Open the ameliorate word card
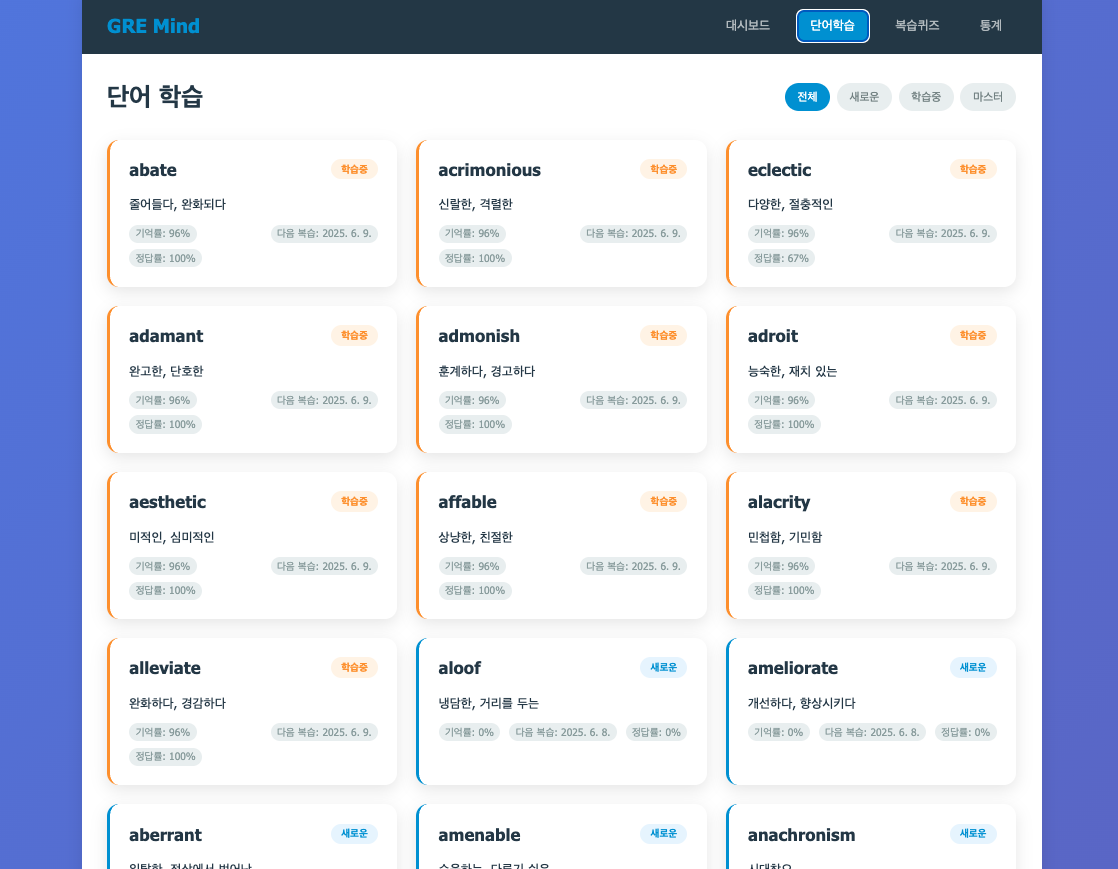 coord(871,711)
